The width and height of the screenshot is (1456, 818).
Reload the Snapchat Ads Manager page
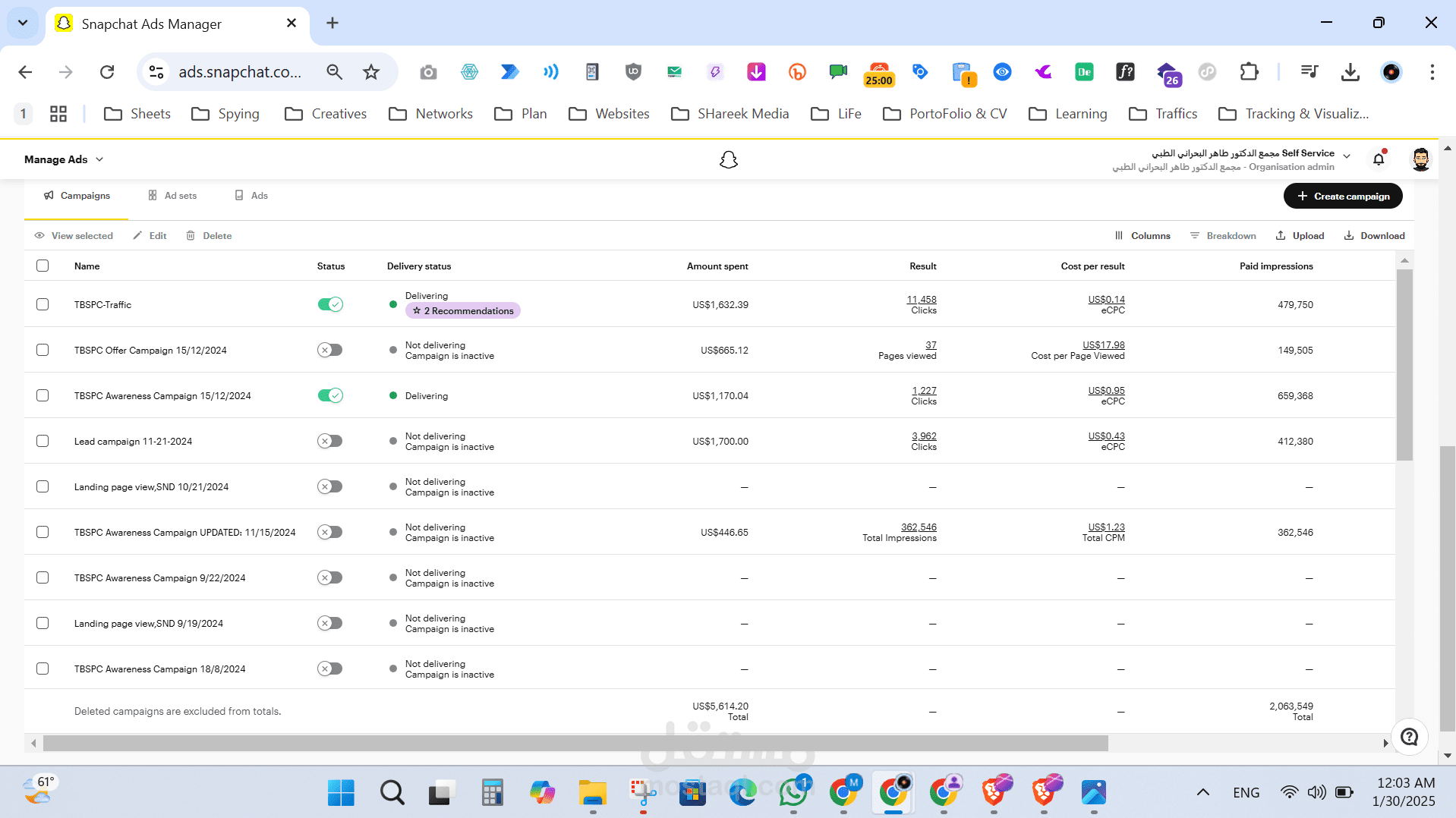click(107, 72)
